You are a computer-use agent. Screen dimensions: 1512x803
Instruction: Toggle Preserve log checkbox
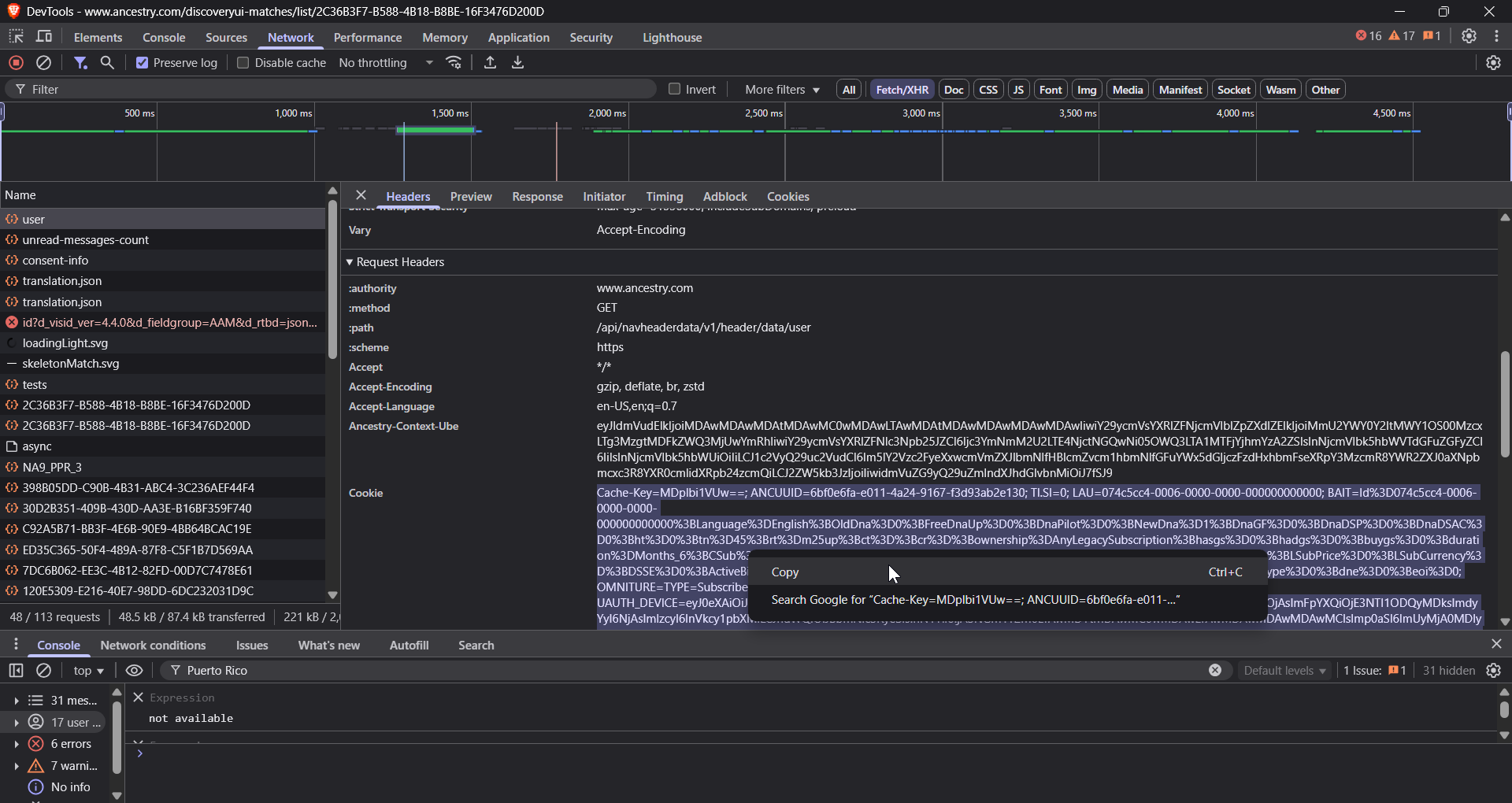pyautogui.click(x=142, y=63)
